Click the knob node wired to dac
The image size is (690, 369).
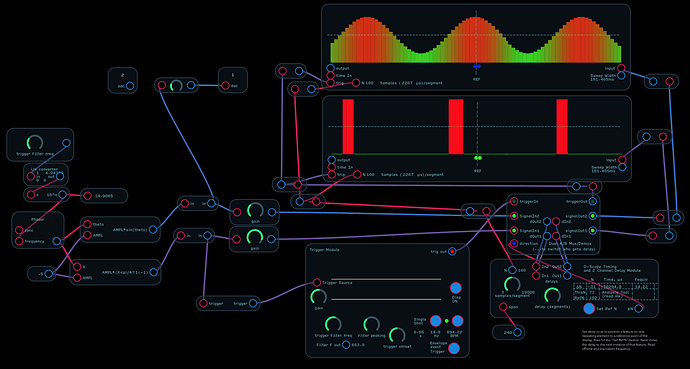pyautogui.click(x=176, y=85)
